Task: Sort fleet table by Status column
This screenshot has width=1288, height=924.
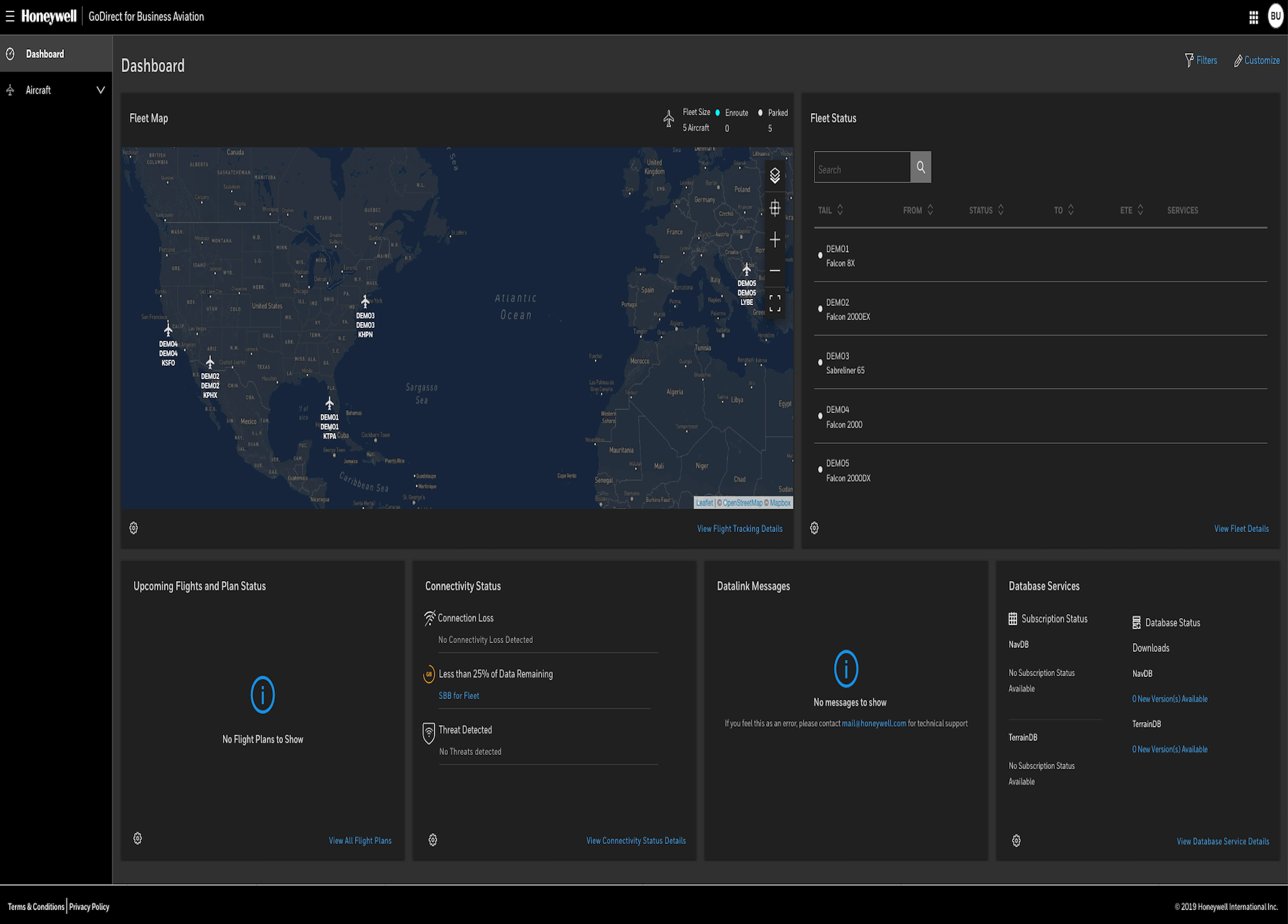Action: [x=1000, y=210]
